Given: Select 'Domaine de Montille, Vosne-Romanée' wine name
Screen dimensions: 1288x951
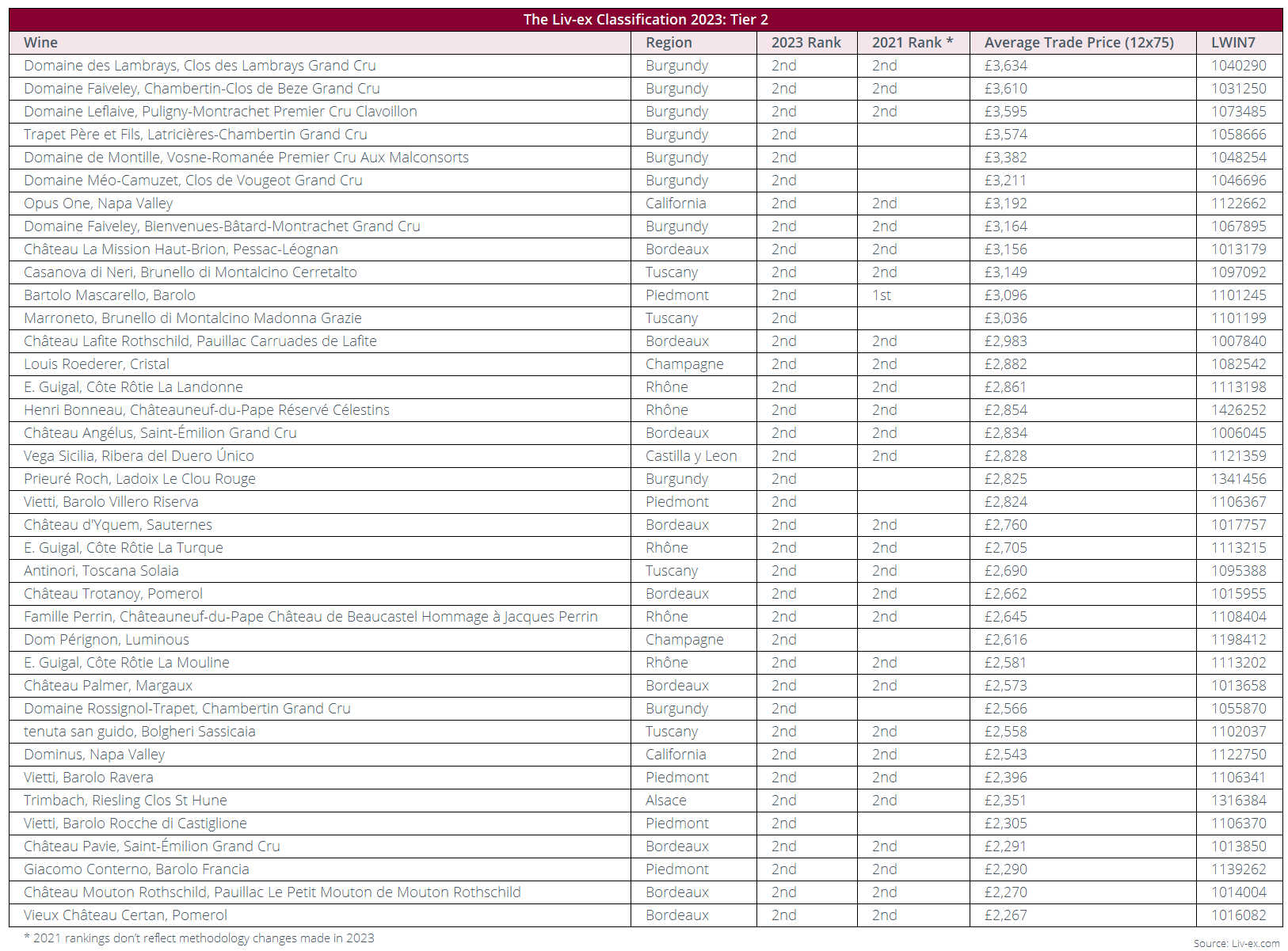Looking at the screenshot, I should pos(246,158).
